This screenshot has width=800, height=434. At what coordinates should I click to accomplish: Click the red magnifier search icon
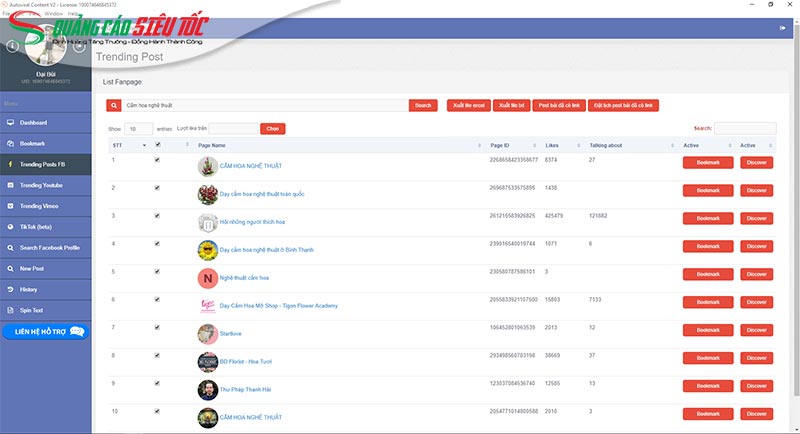coord(115,105)
